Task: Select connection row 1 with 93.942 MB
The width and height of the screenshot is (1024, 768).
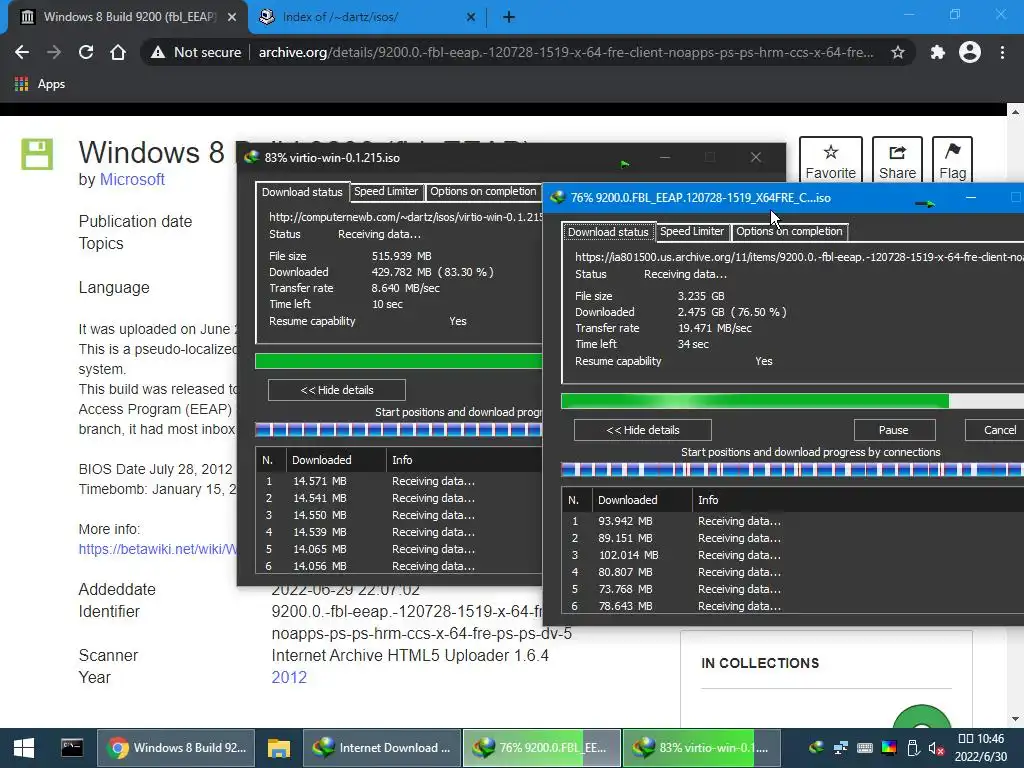Action: pyautogui.click(x=793, y=521)
